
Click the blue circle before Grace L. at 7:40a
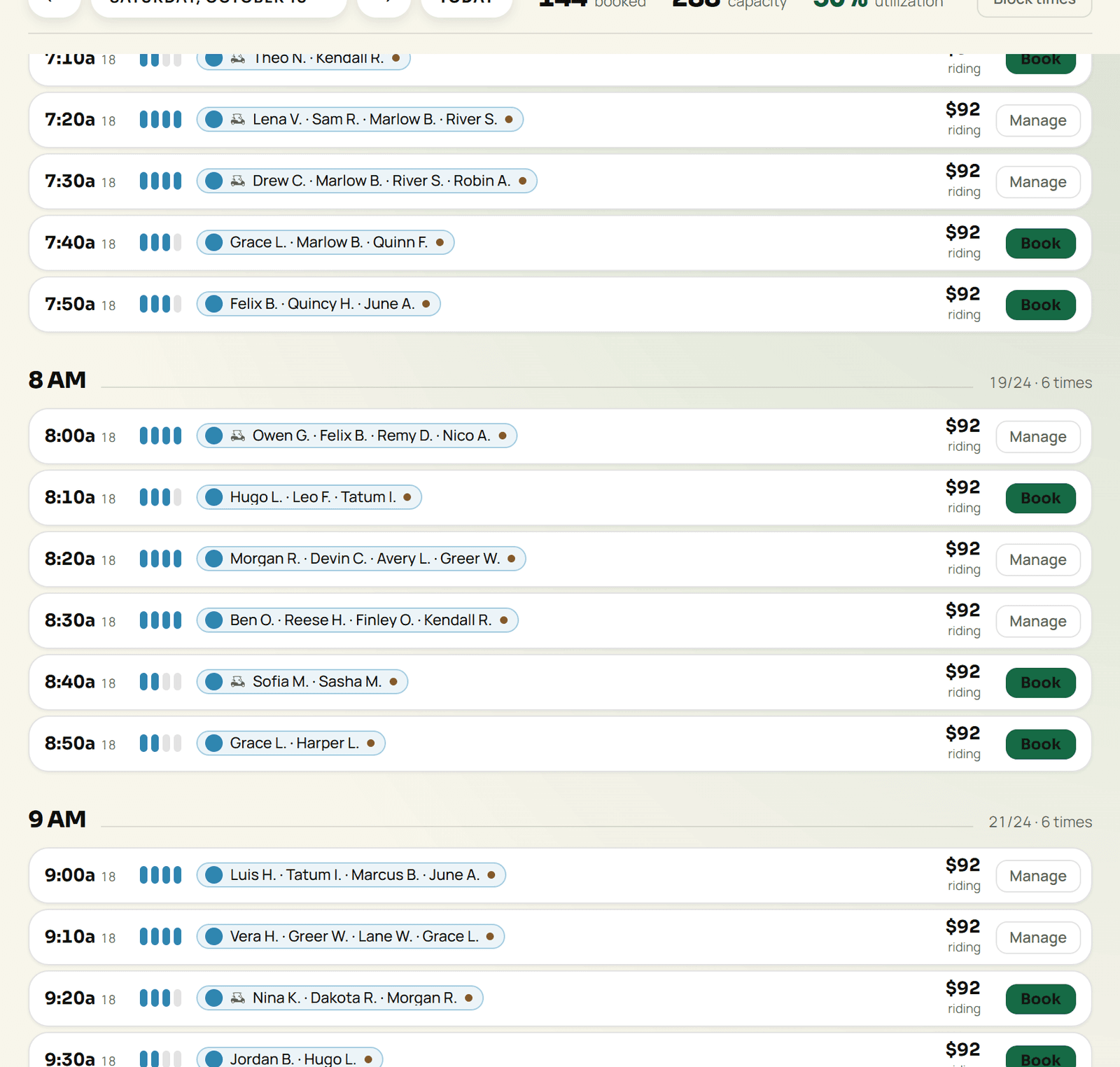click(x=214, y=242)
